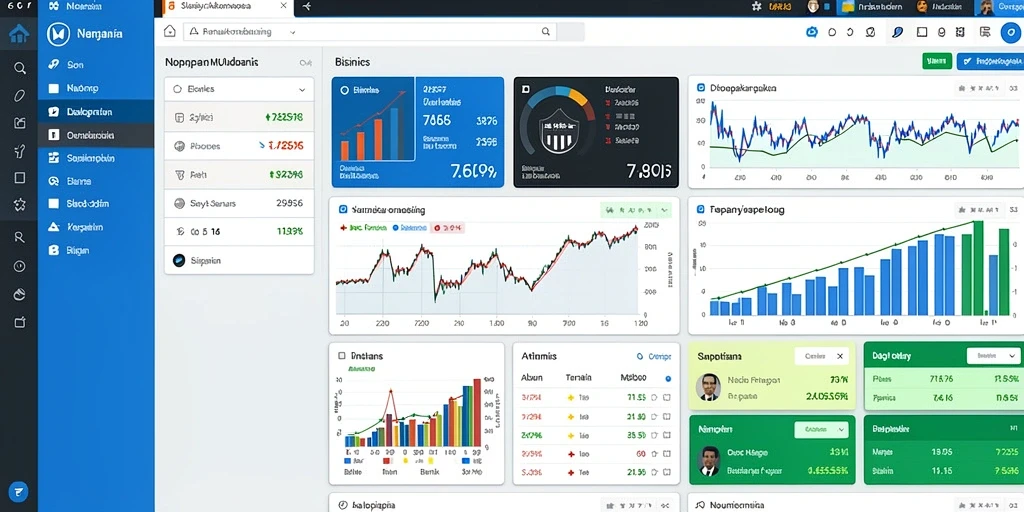
Task: Toggle the checkbox beside Bnetans chart title
Action: click(x=341, y=356)
